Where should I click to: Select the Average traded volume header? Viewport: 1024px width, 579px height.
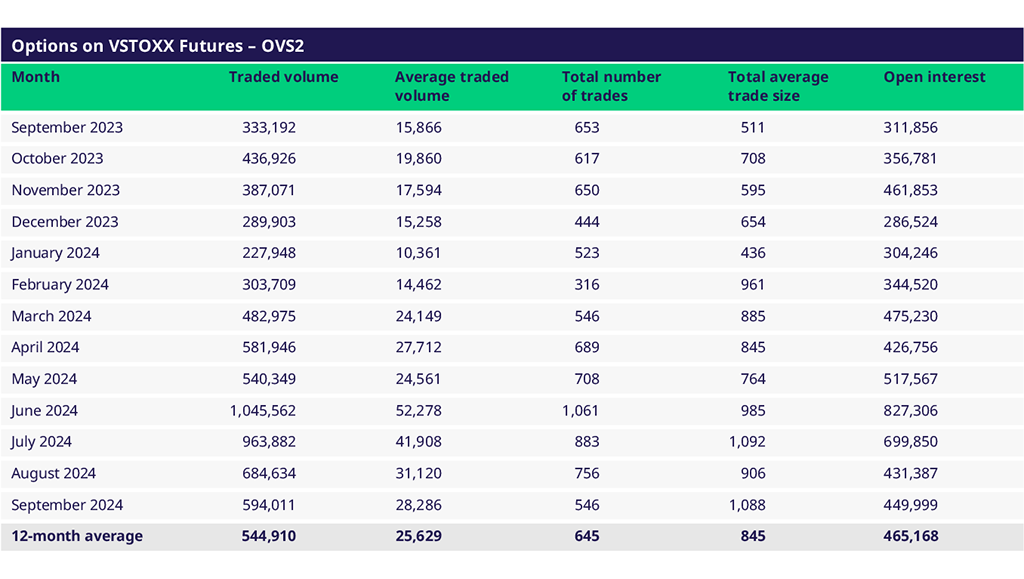451,86
